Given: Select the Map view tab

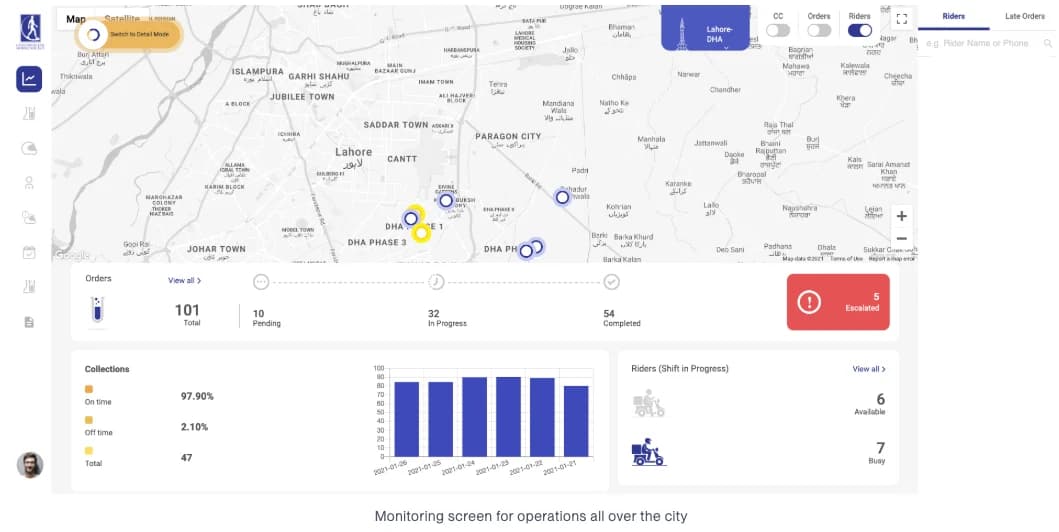Looking at the screenshot, I should [76, 19].
